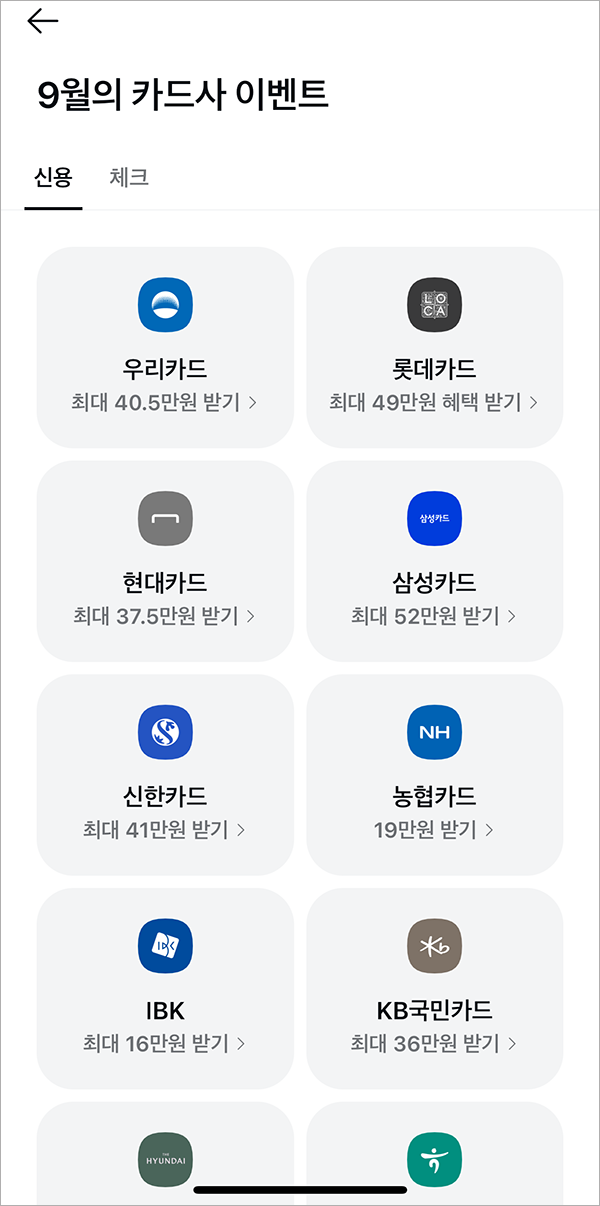The width and height of the screenshot is (600, 1206).
Task: Select the 롯데카드 LOCA logo
Action: [x=435, y=305]
